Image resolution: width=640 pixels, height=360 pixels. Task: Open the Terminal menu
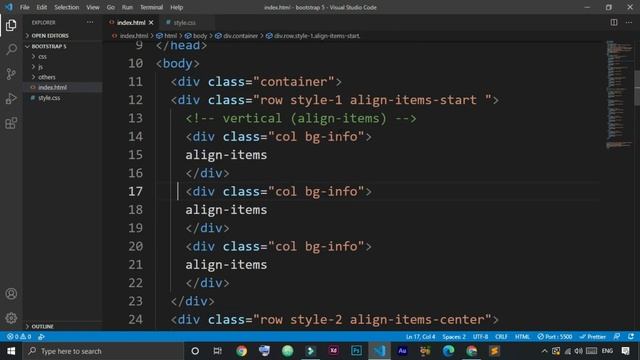tap(151, 7)
